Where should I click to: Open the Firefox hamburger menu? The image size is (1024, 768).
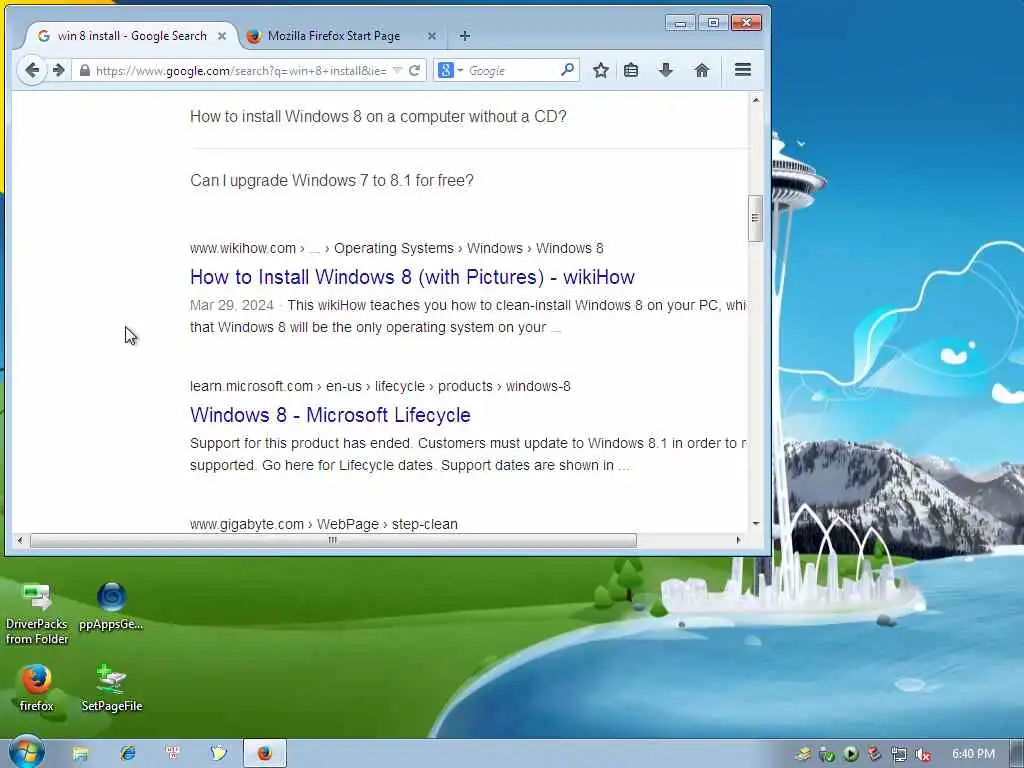[x=743, y=70]
